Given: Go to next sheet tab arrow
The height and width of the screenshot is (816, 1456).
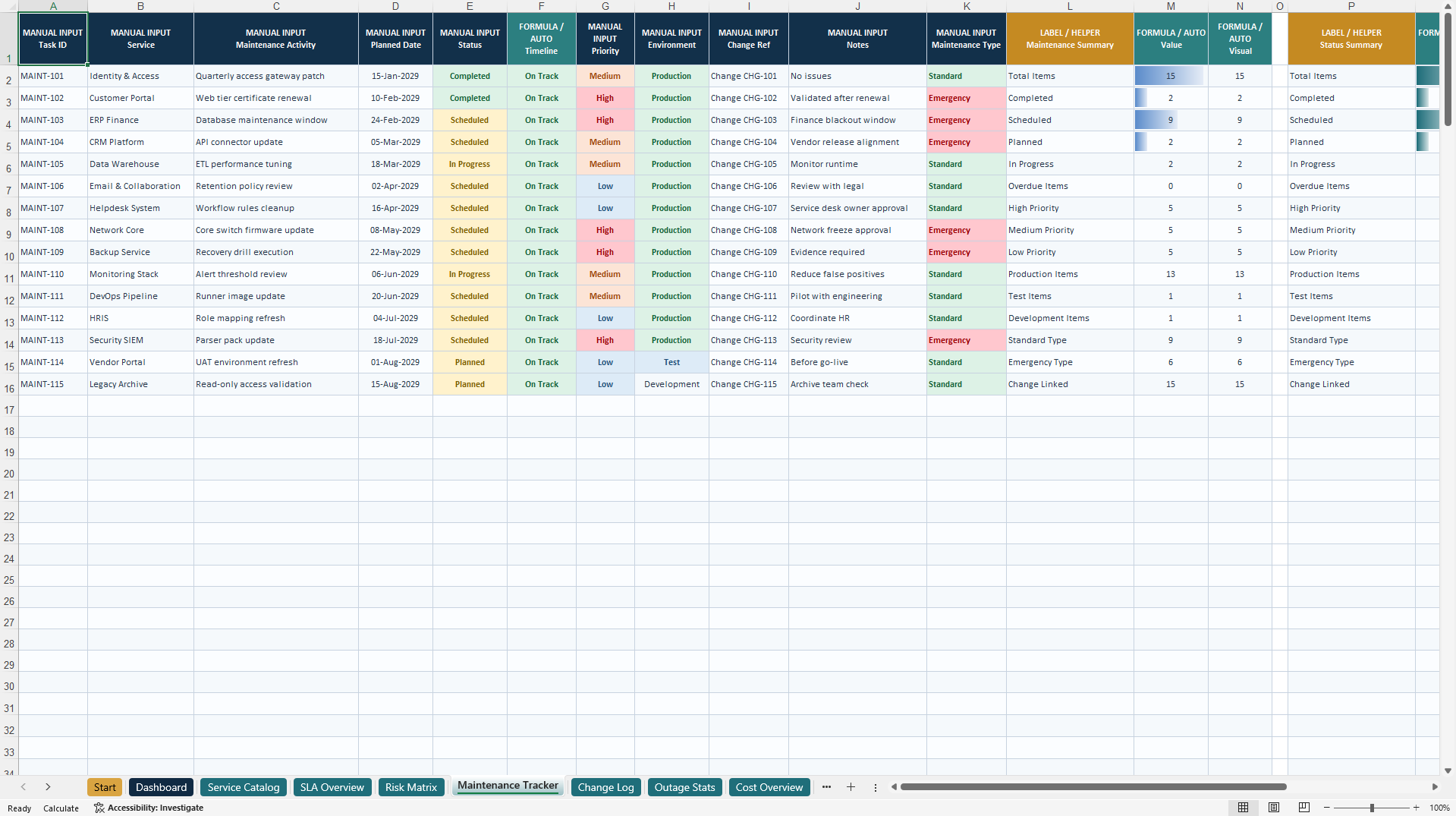Looking at the screenshot, I should click(48, 787).
